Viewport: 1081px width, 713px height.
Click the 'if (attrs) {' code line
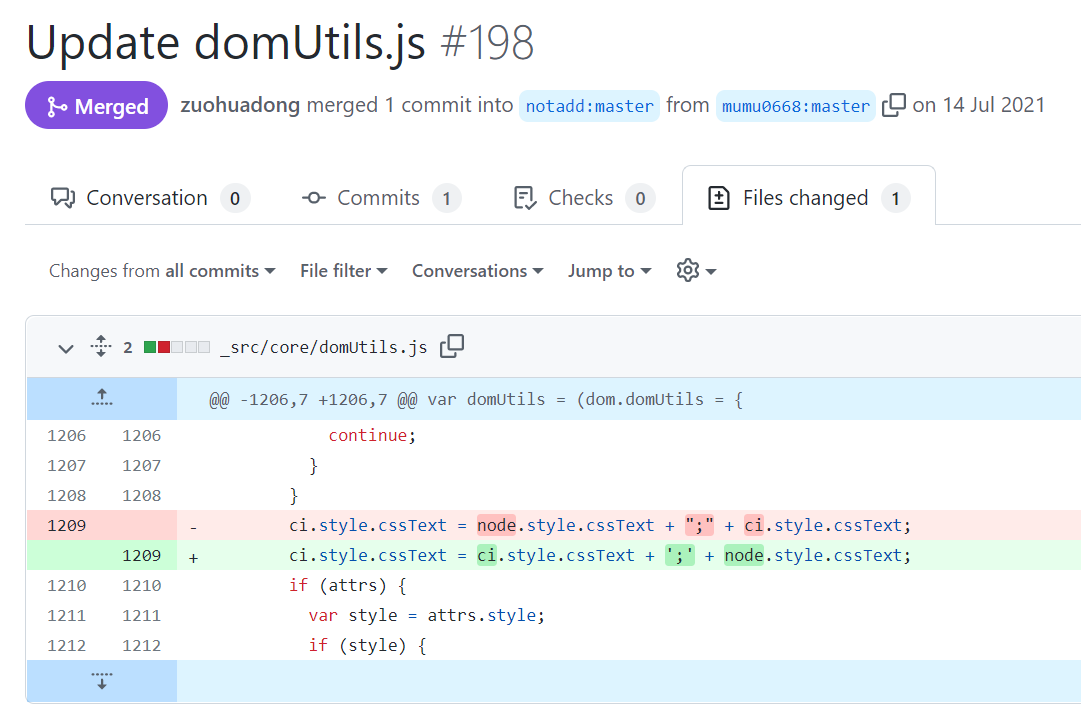[x=347, y=585]
